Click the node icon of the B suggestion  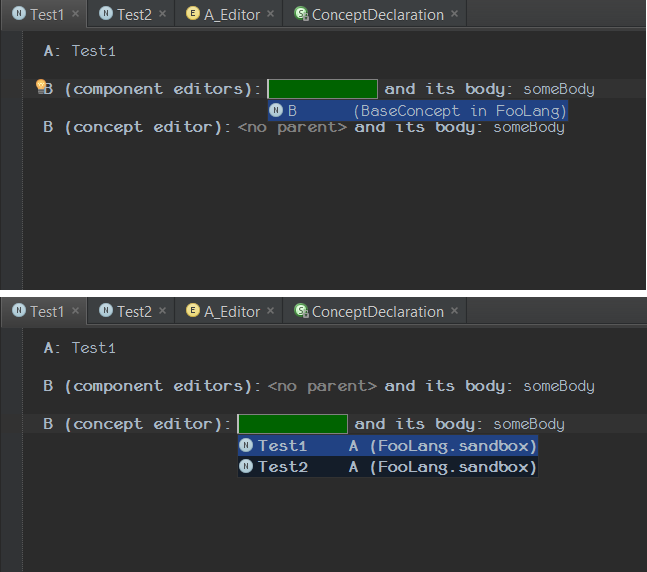(276, 111)
